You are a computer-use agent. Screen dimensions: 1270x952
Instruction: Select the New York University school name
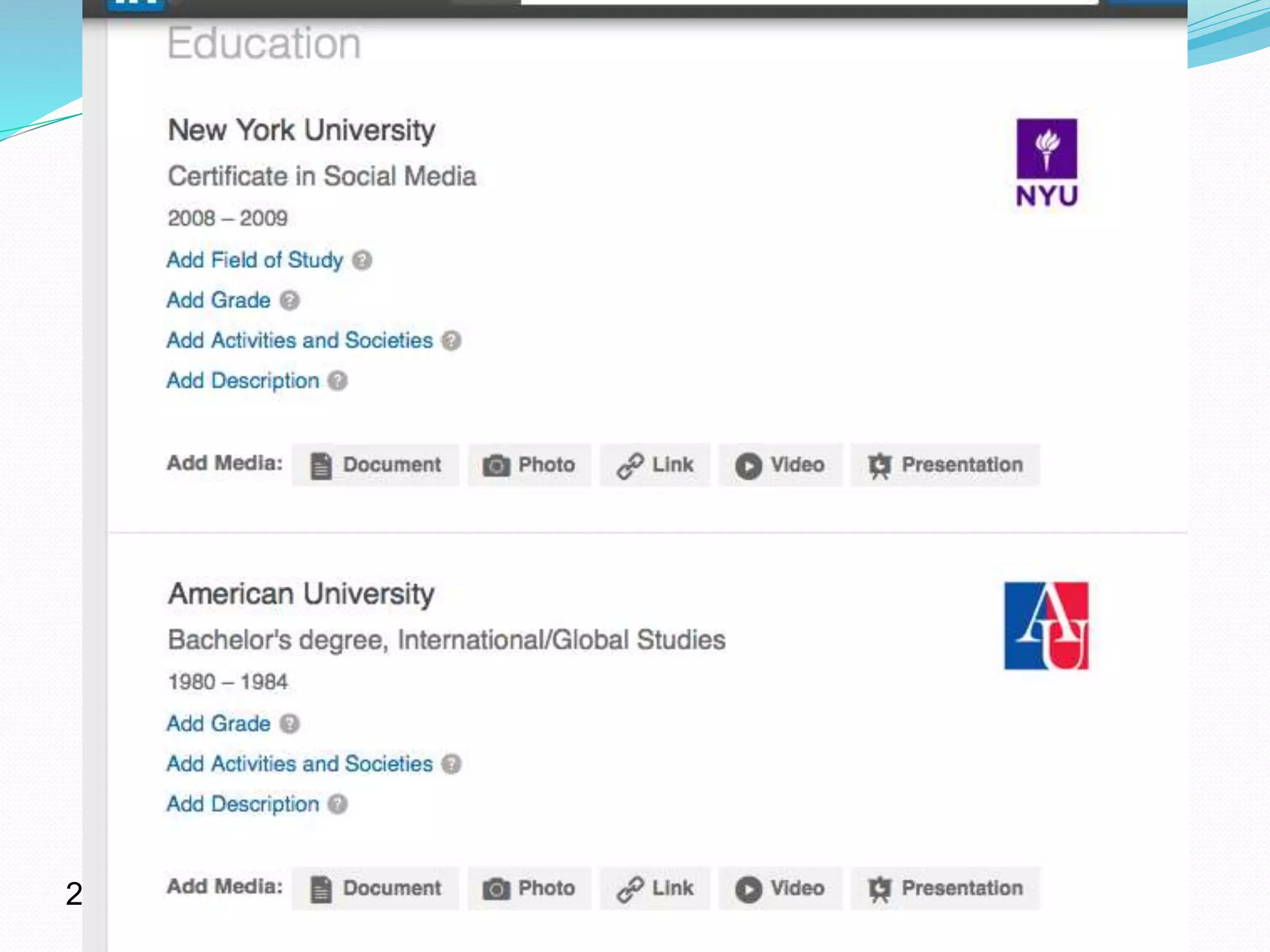(x=301, y=130)
